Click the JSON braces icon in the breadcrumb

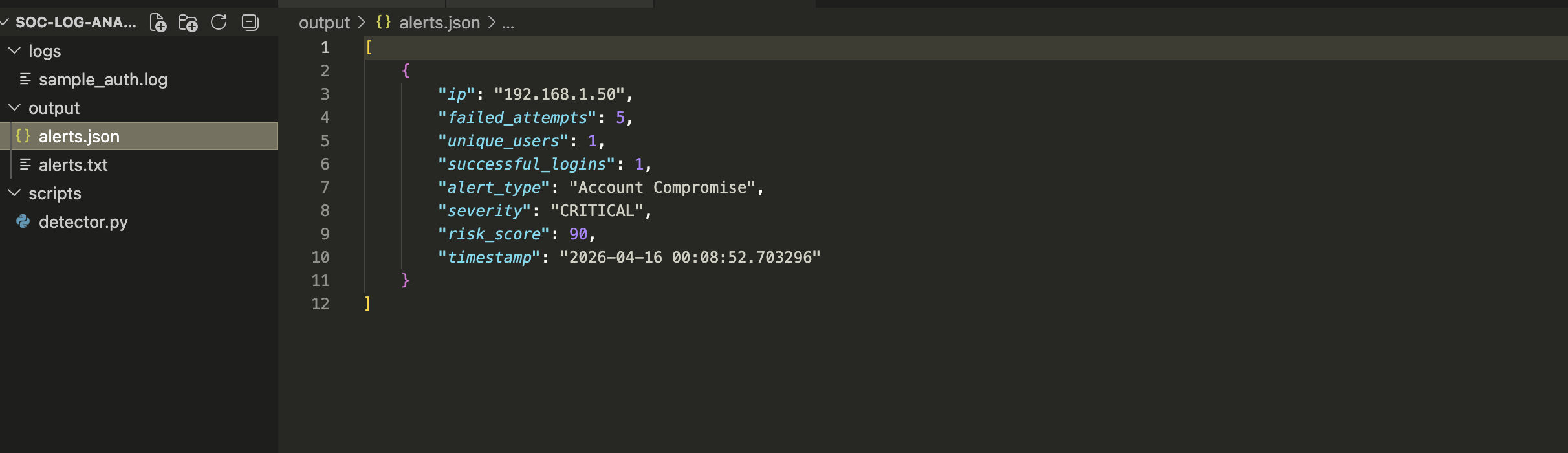(384, 22)
